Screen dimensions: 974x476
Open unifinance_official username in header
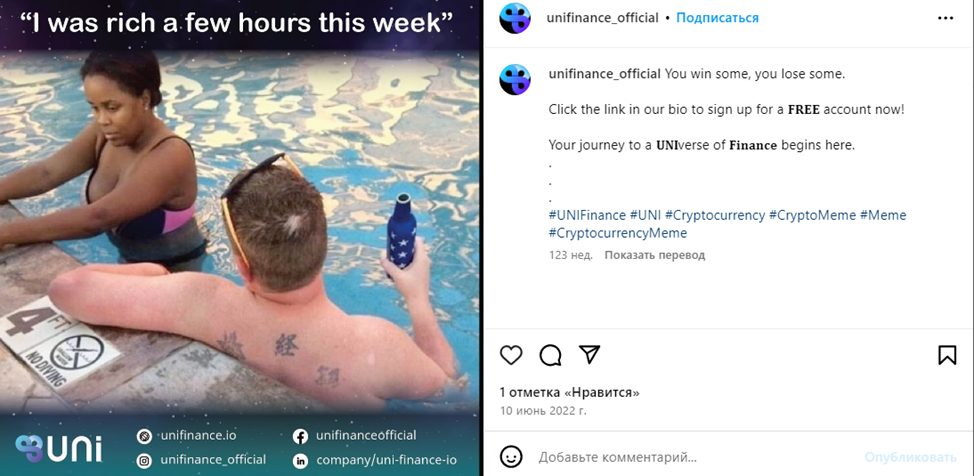pos(603,17)
